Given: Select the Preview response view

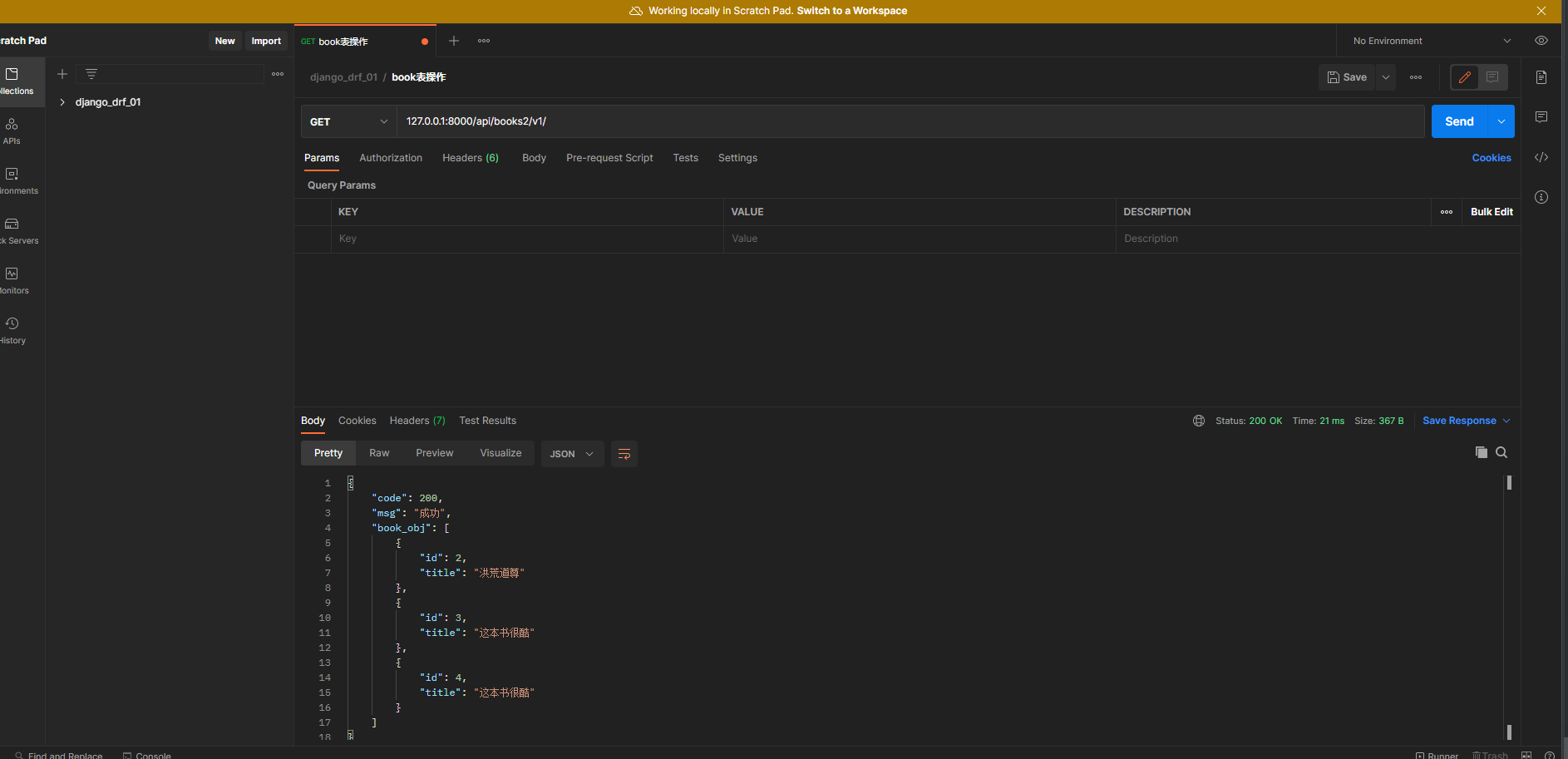Looking at the screenshot, I should [x=435, y=453].
